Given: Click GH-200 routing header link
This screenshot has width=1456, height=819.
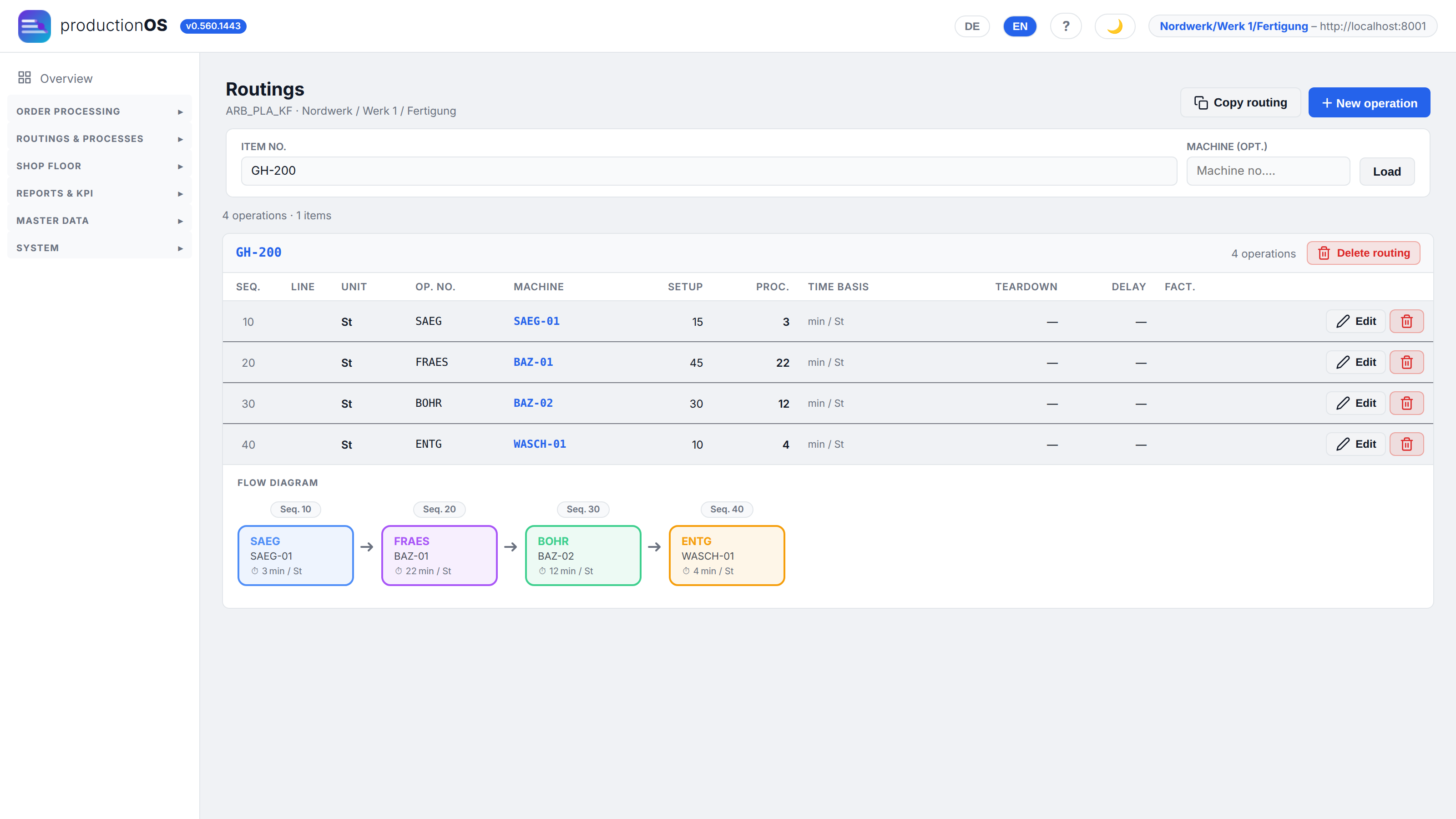Looking at the screenshot, I should (258, 253).
